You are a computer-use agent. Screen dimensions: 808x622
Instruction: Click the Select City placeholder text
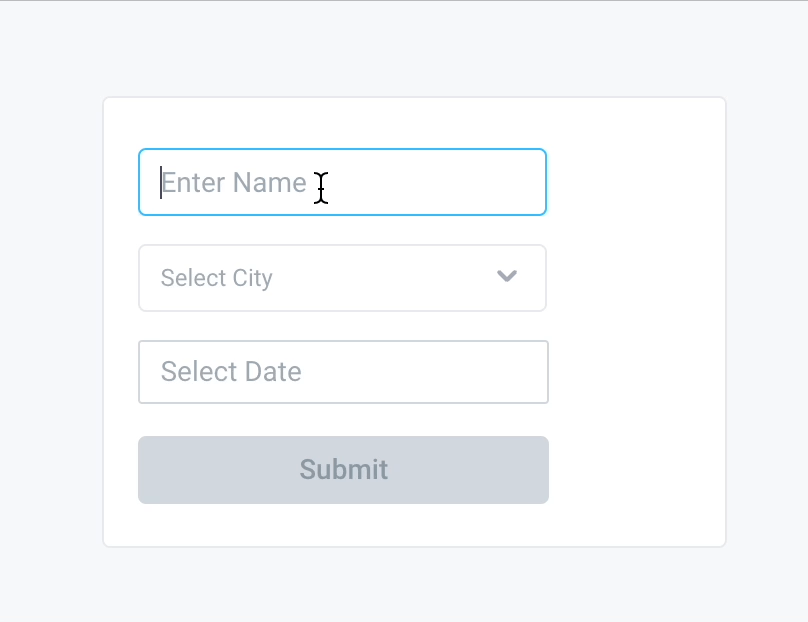(216, 278)
